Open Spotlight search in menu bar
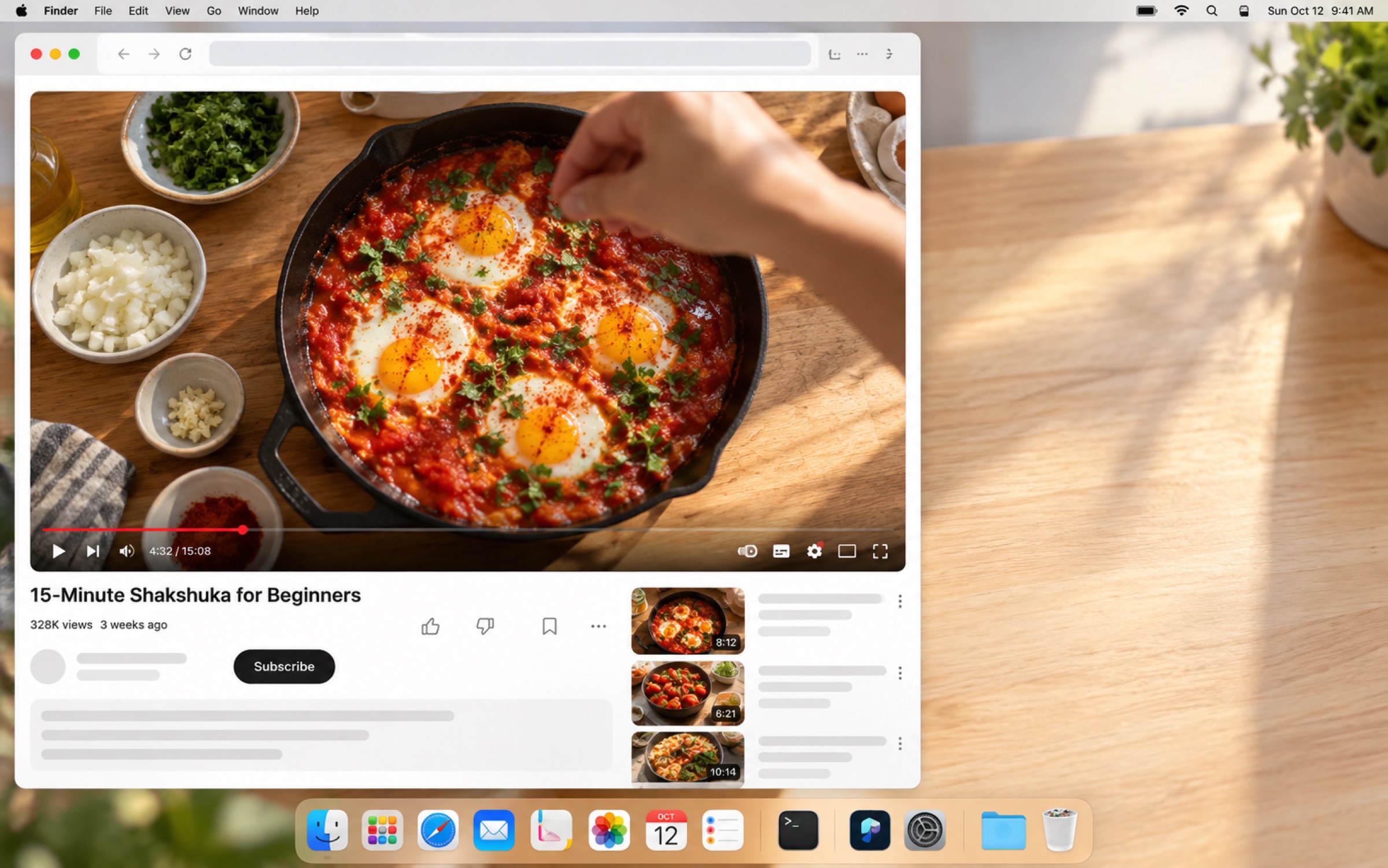The height and width of the screenshot is (868, 1388). click(1212, 10)
